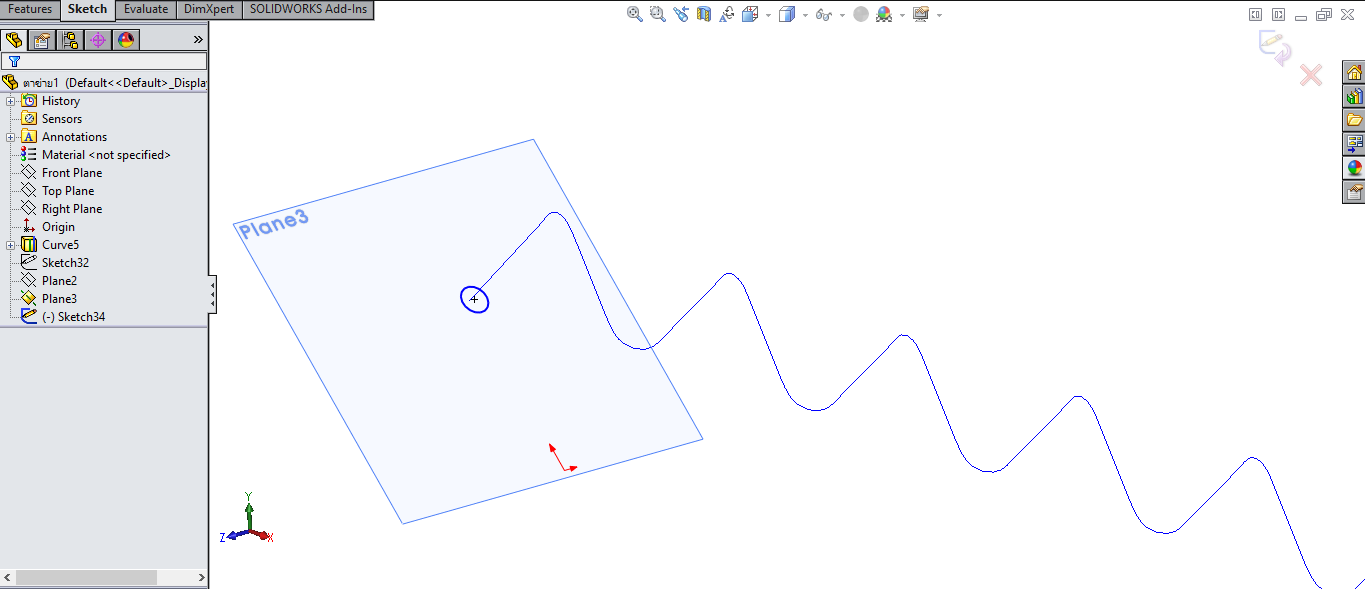Open Appearances, Scenes and Decals tab
This screenshot has width=1365, height=589.
[1354, 167]
